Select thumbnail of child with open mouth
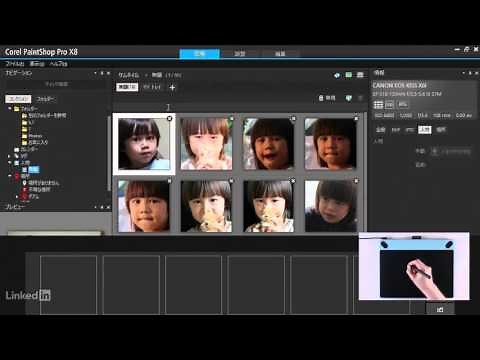480x360 pixels. (269, 144)
